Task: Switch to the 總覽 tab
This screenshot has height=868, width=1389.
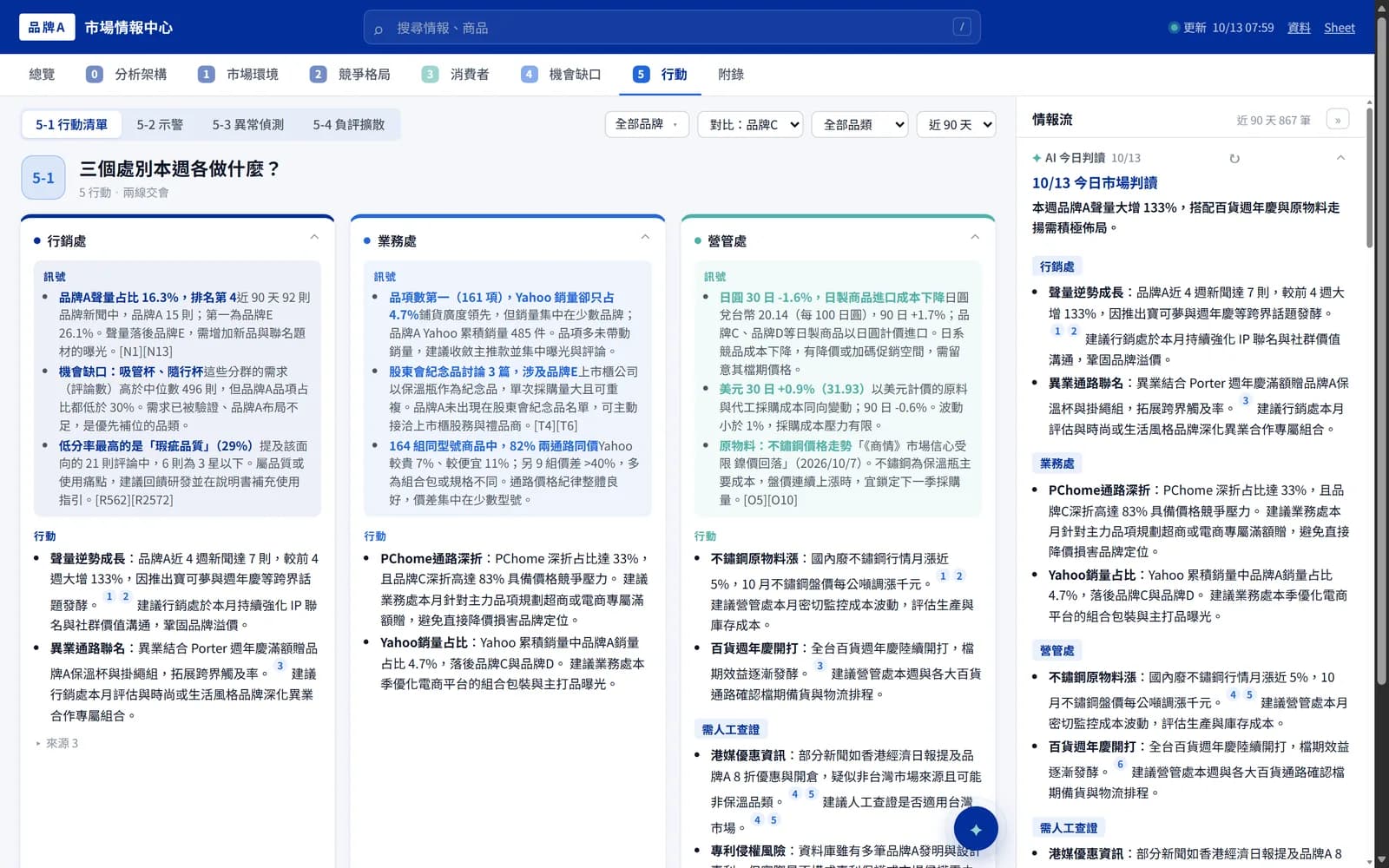Action: click(42, 75)
